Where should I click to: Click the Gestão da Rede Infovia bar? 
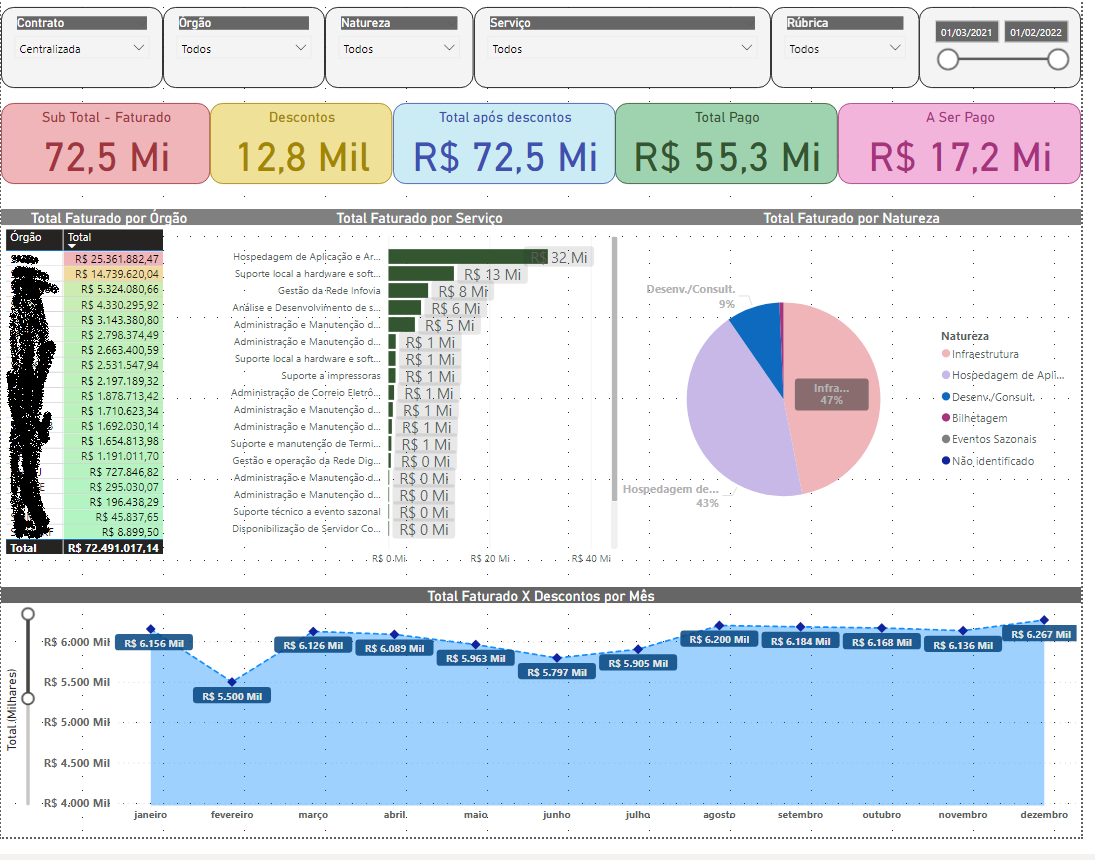coord(408,291)
